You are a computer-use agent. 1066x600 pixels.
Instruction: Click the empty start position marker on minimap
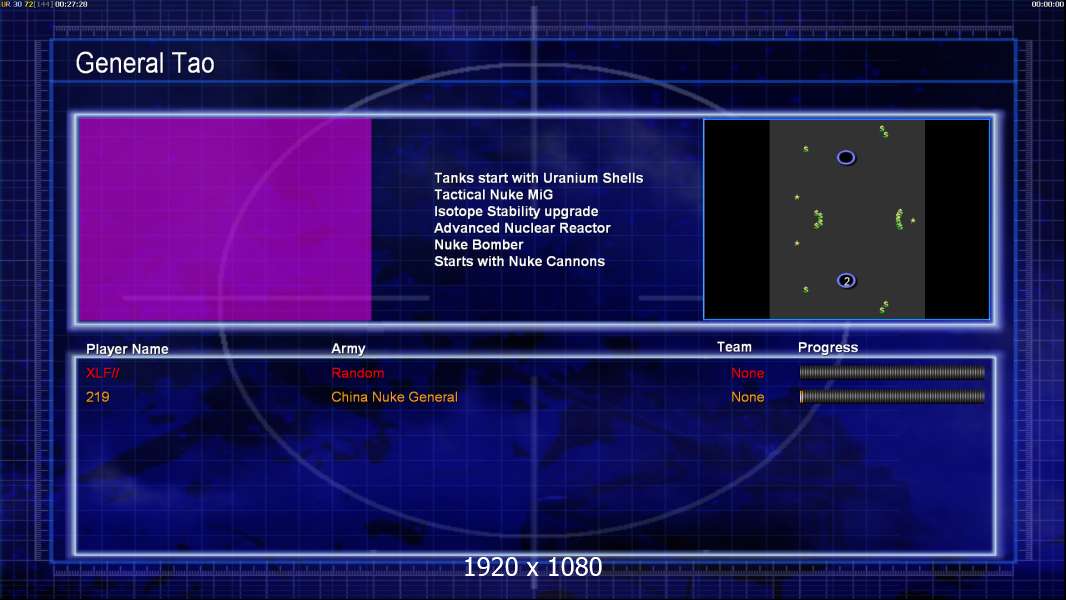[x=846, y=158]
